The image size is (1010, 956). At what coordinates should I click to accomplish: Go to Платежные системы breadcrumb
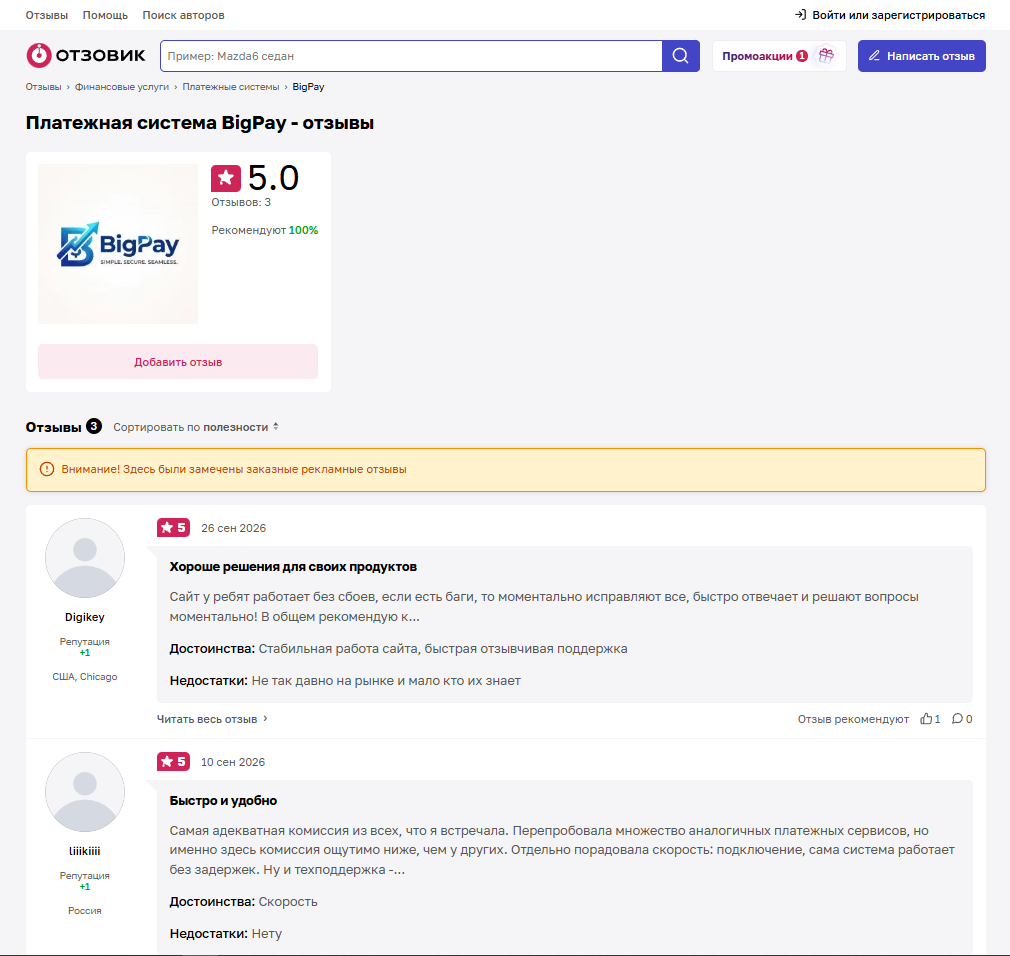[x=231, y=86]
